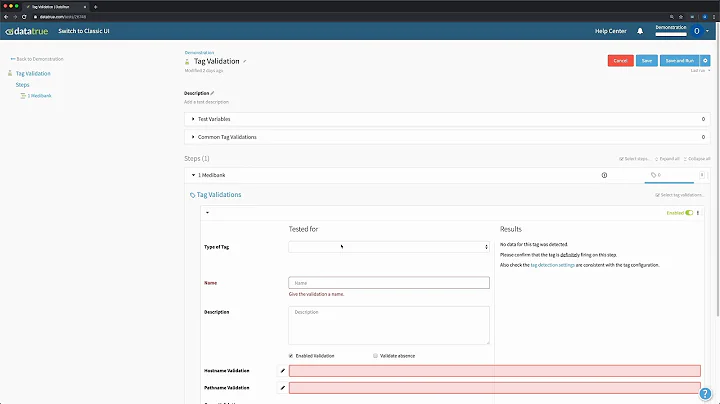Open Tag Validation in sidebar
720x404 pixels.
pos(33,73)
